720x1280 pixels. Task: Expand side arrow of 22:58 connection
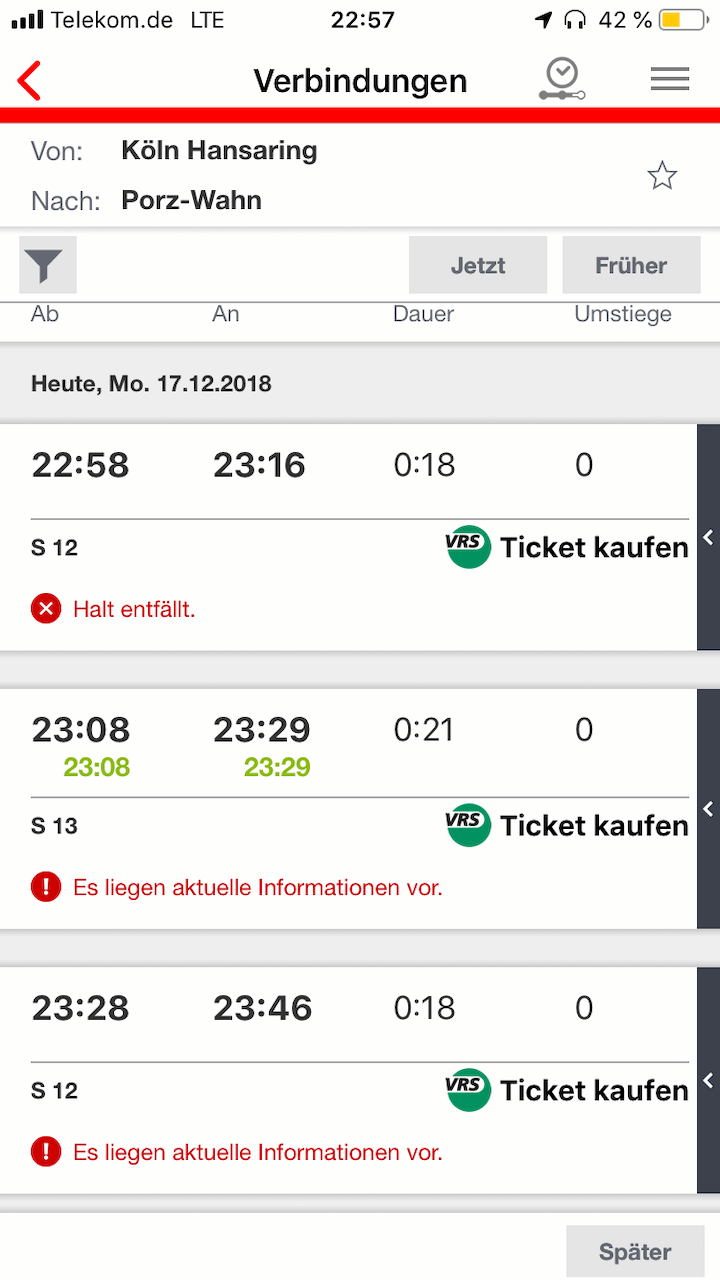pos(708,537)
